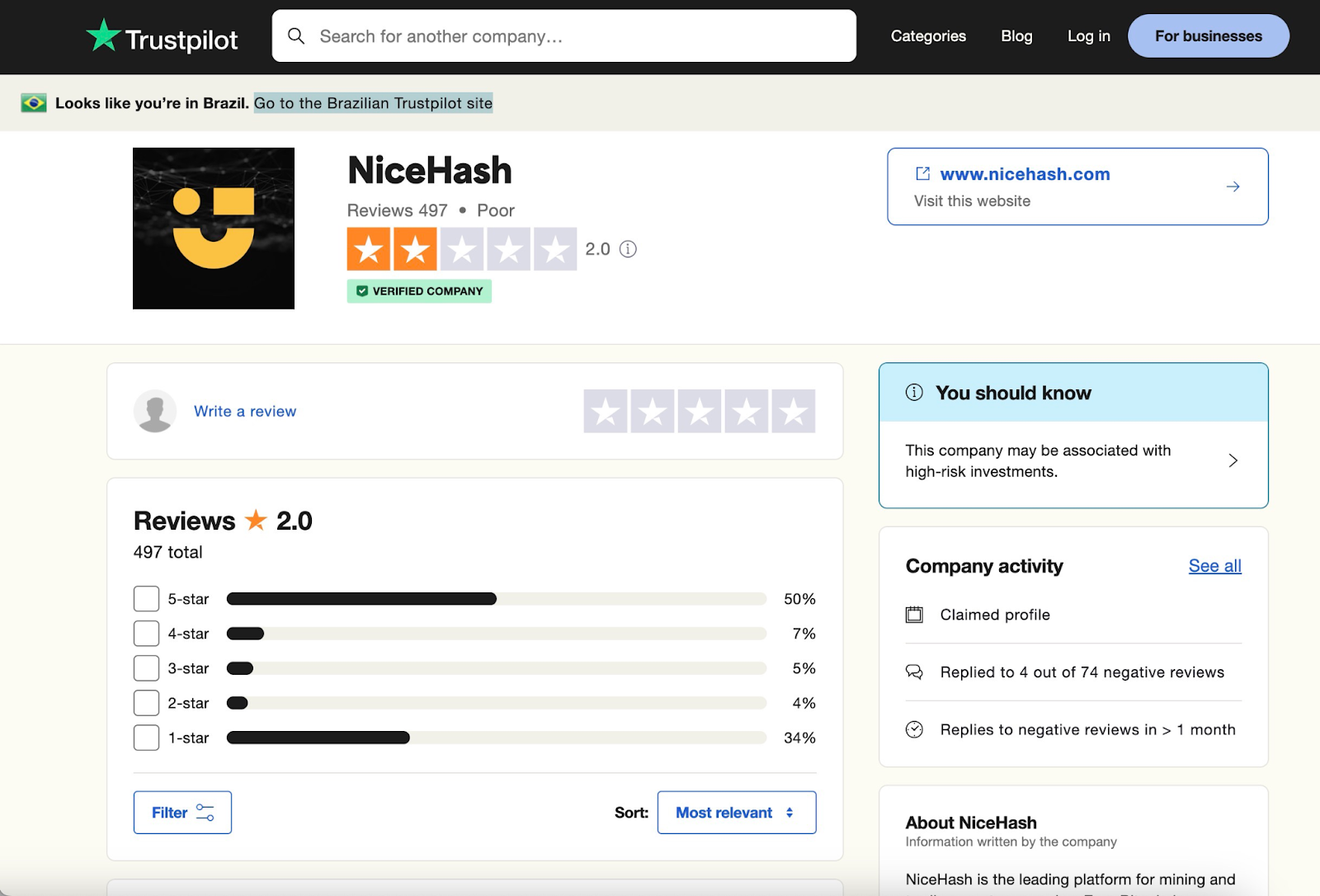
Task: Check the 1-star filter checkbox
Action: (x=146, y=738)
